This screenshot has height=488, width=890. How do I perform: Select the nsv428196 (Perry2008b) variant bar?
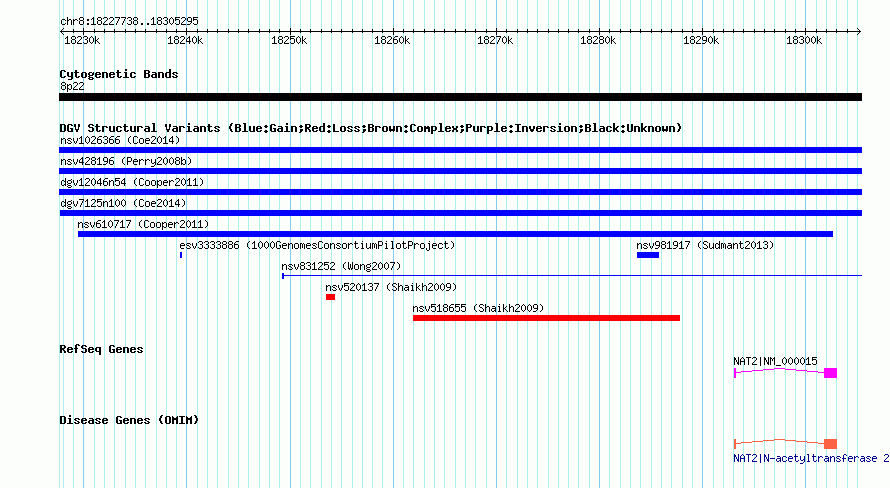460,171
